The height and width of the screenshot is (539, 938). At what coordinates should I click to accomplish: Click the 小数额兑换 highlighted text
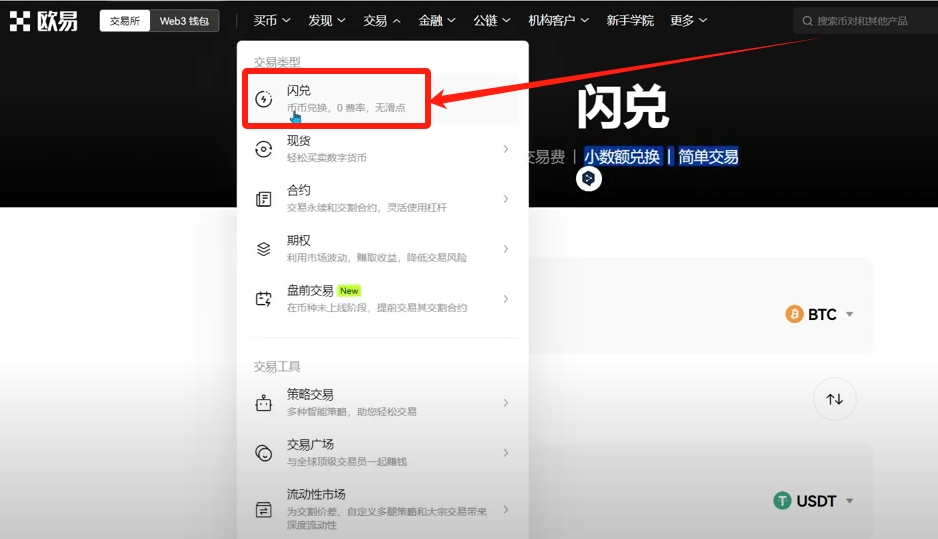622,157
